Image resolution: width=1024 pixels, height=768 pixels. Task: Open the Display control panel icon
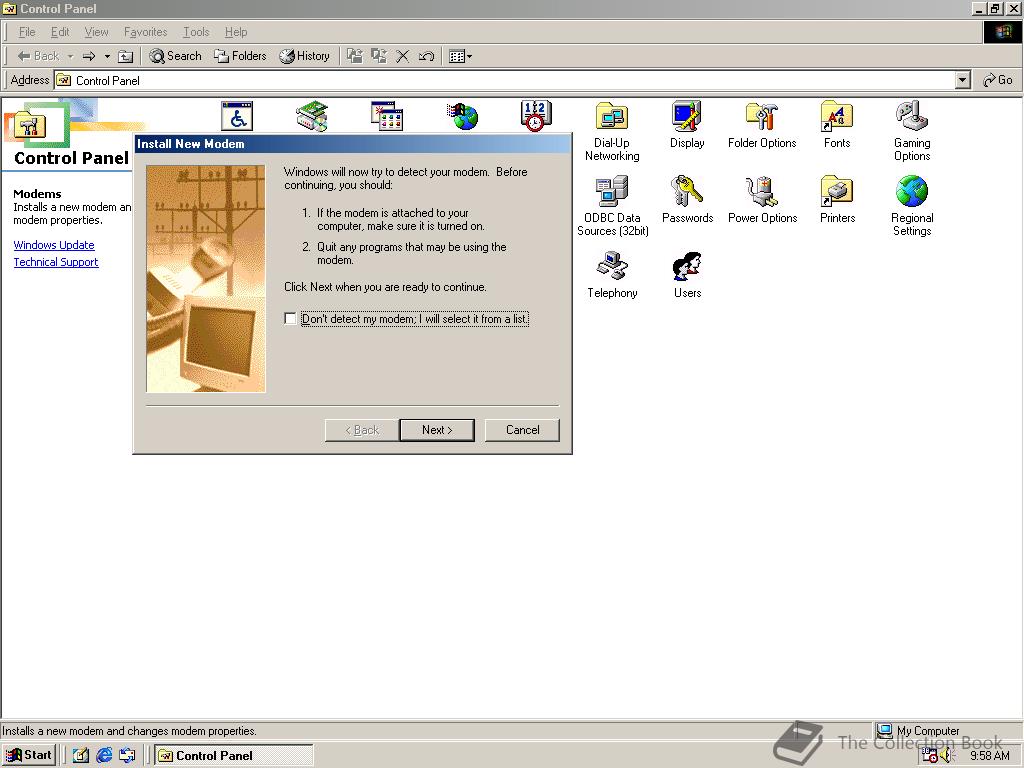point(687,125)
